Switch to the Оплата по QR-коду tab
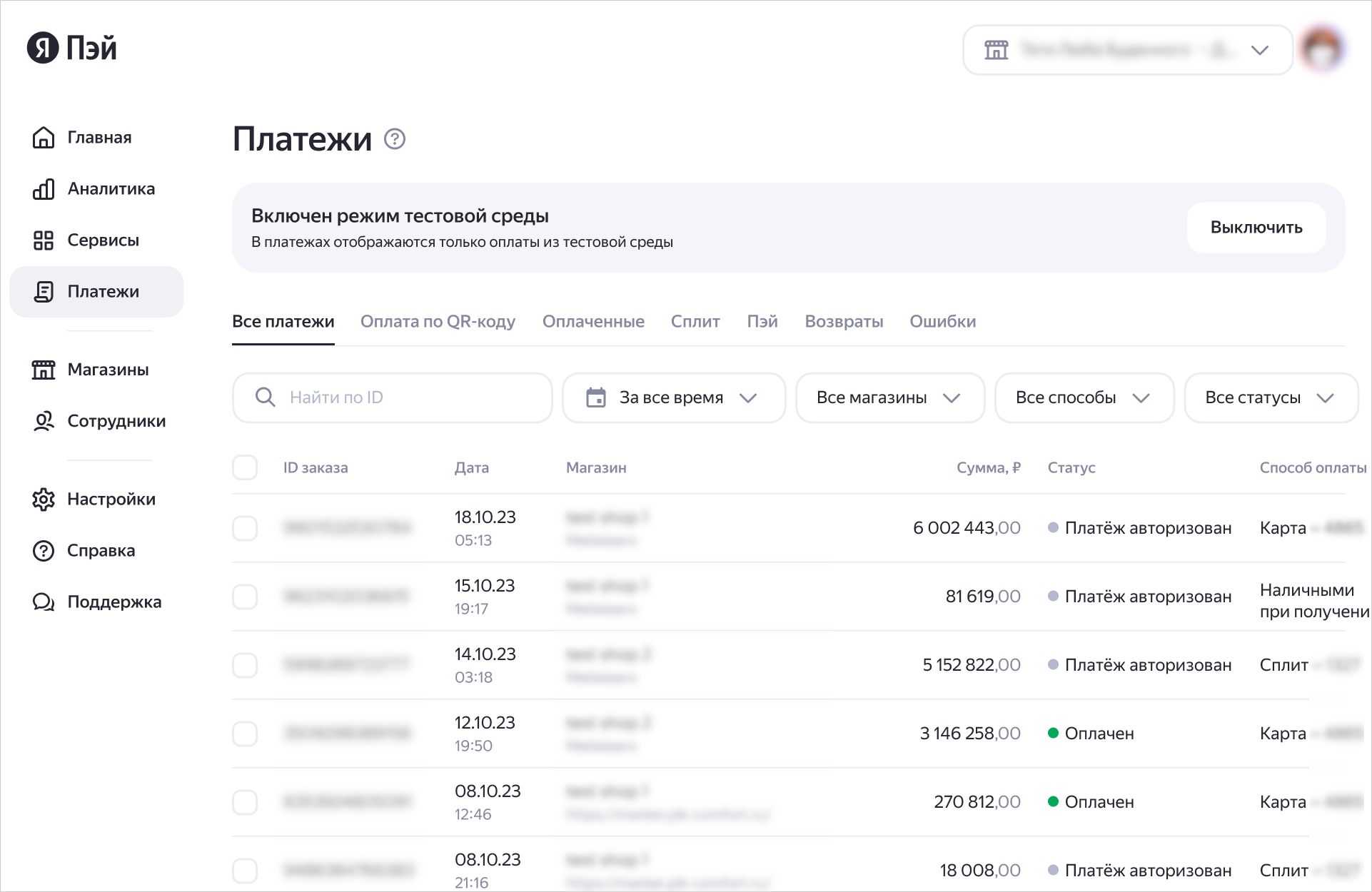The image size is (1372, 892). (438, 322)
